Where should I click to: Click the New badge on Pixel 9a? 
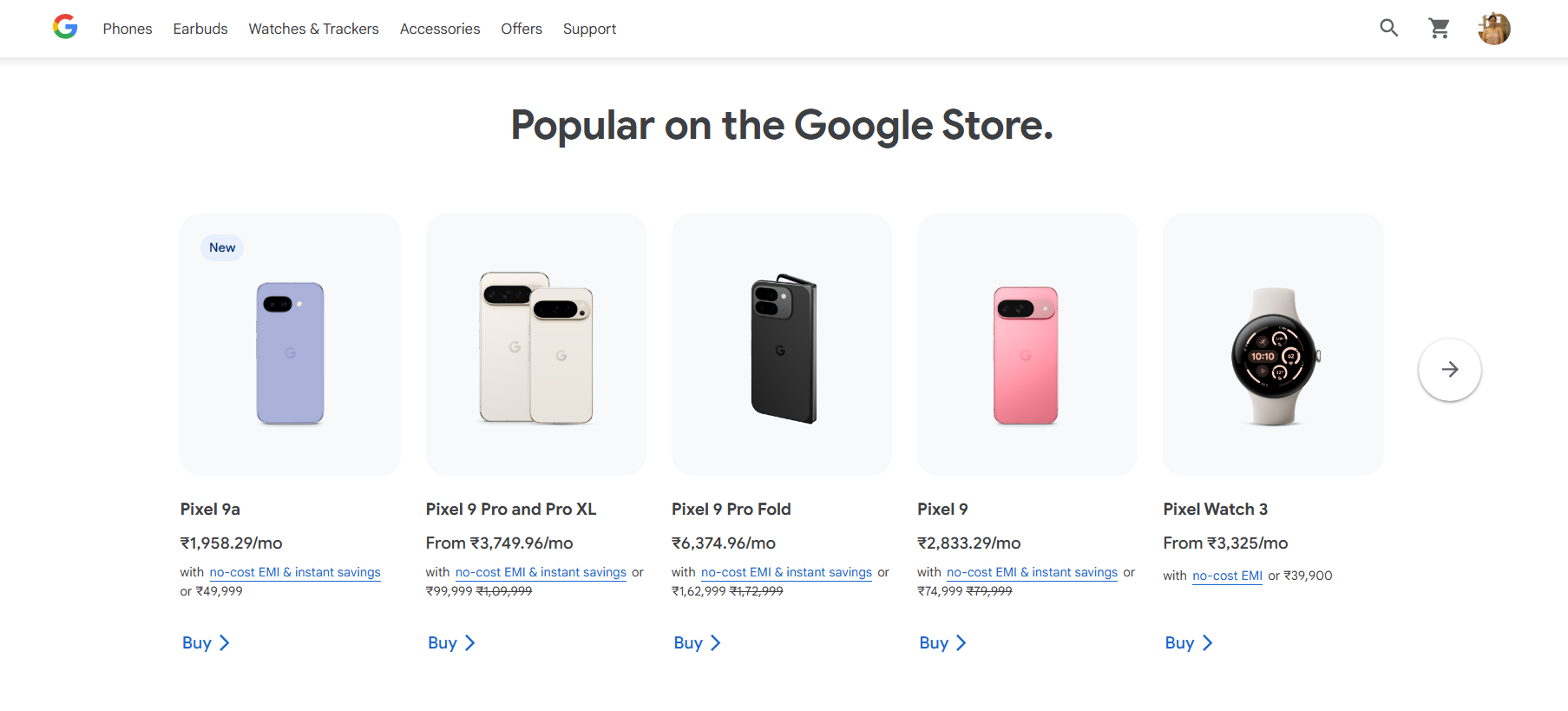click(x=222, y=247)
